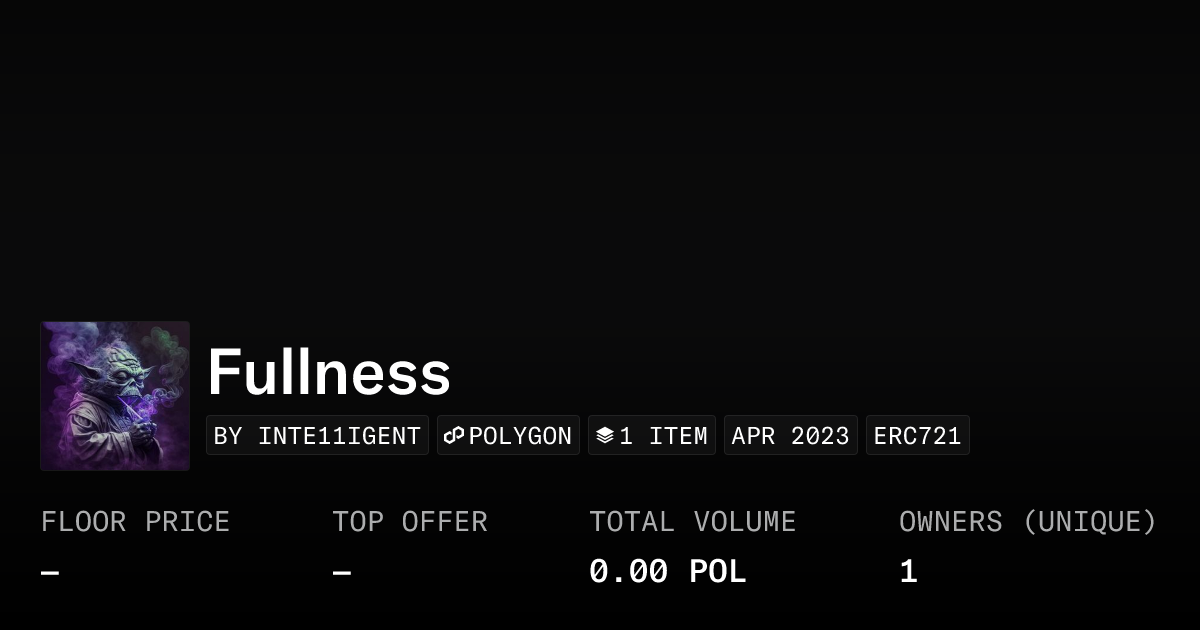Screen dimensions: 1200x630
Task: Click the OWNERS (UNIQUE) heading
Action: click(1028, 521)
